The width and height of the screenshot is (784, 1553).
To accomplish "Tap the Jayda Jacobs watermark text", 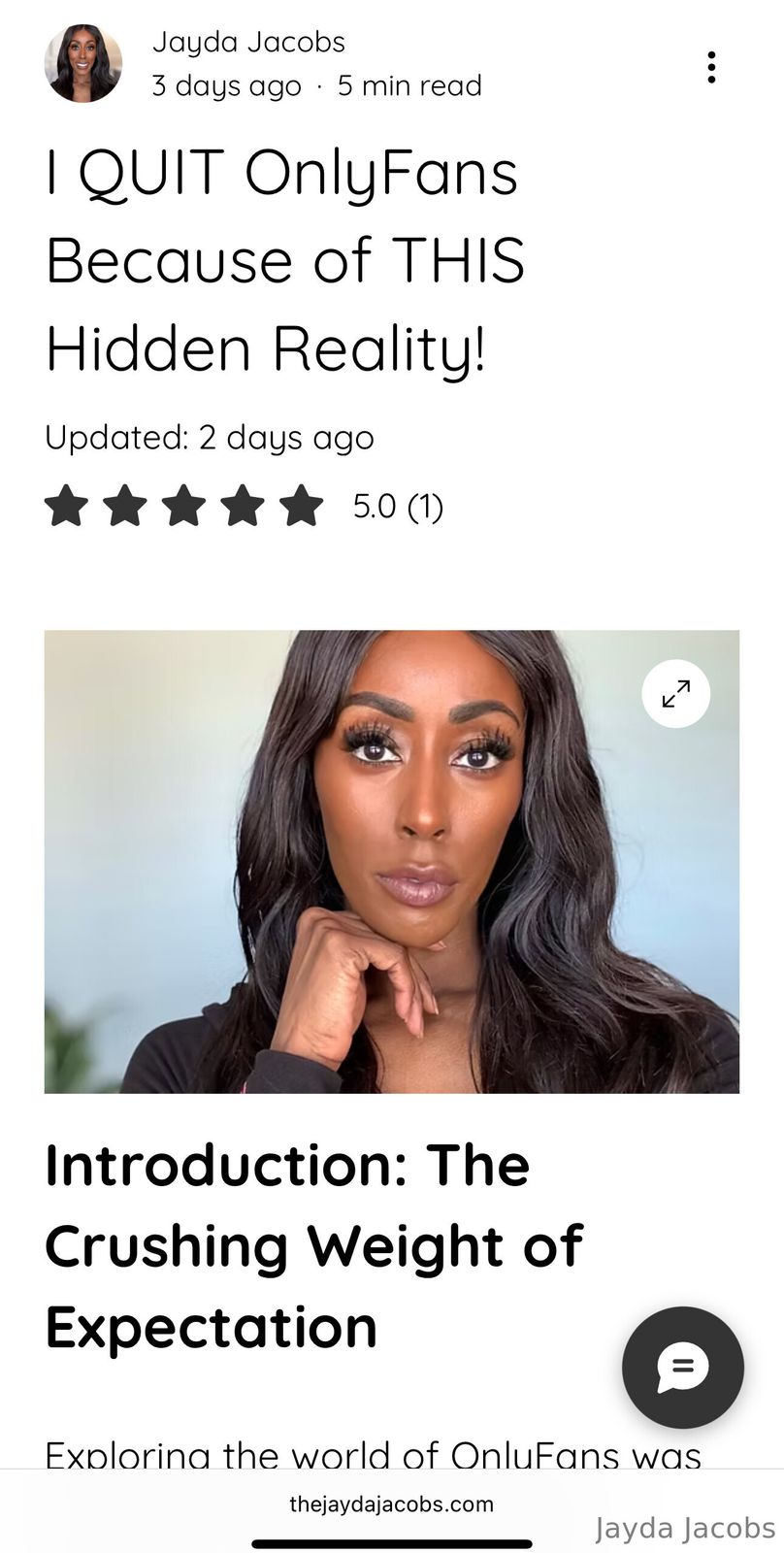I will pyautogui.click(x=685, y=1528).
